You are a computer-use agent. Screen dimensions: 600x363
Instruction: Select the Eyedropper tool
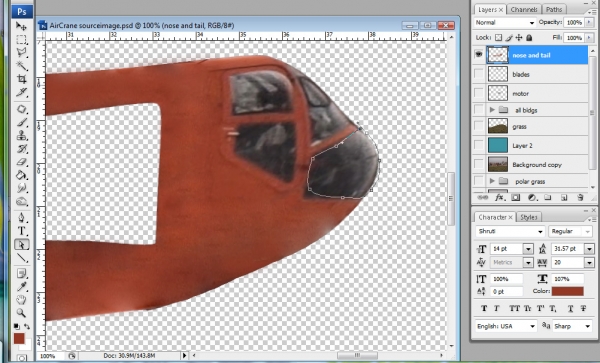pyautogui.click(x=21, y=286)
